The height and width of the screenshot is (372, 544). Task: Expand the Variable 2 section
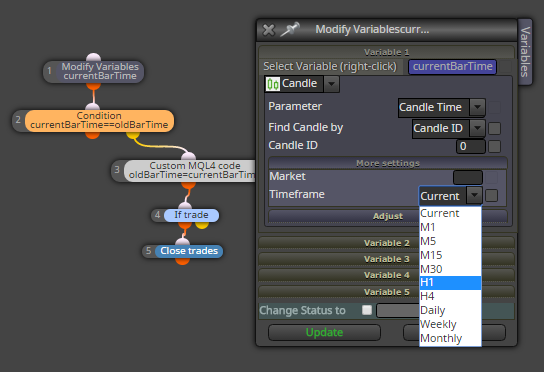[386, 243]
